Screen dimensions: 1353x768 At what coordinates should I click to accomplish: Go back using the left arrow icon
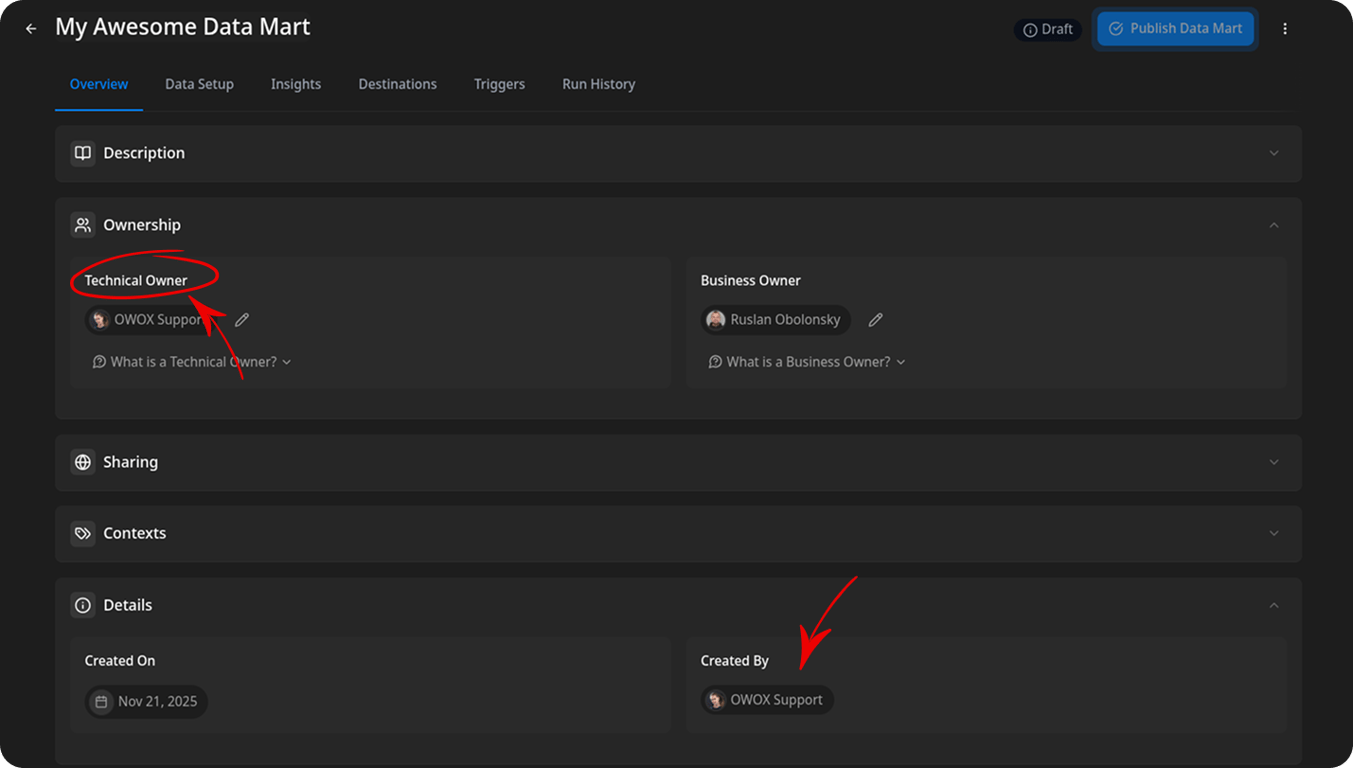[31, 29]
